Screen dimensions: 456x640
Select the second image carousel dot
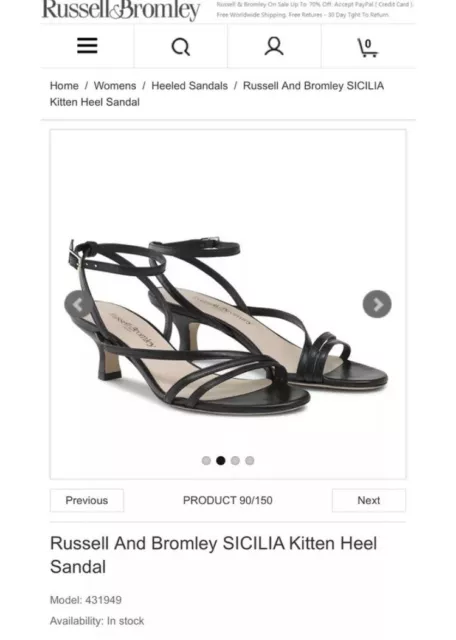coord(221,460)
